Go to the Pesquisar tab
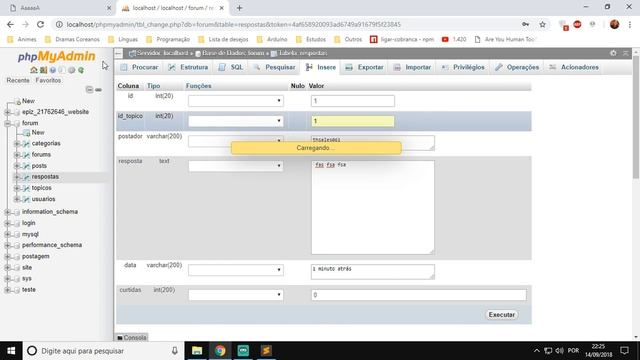 tap(274, 67)
